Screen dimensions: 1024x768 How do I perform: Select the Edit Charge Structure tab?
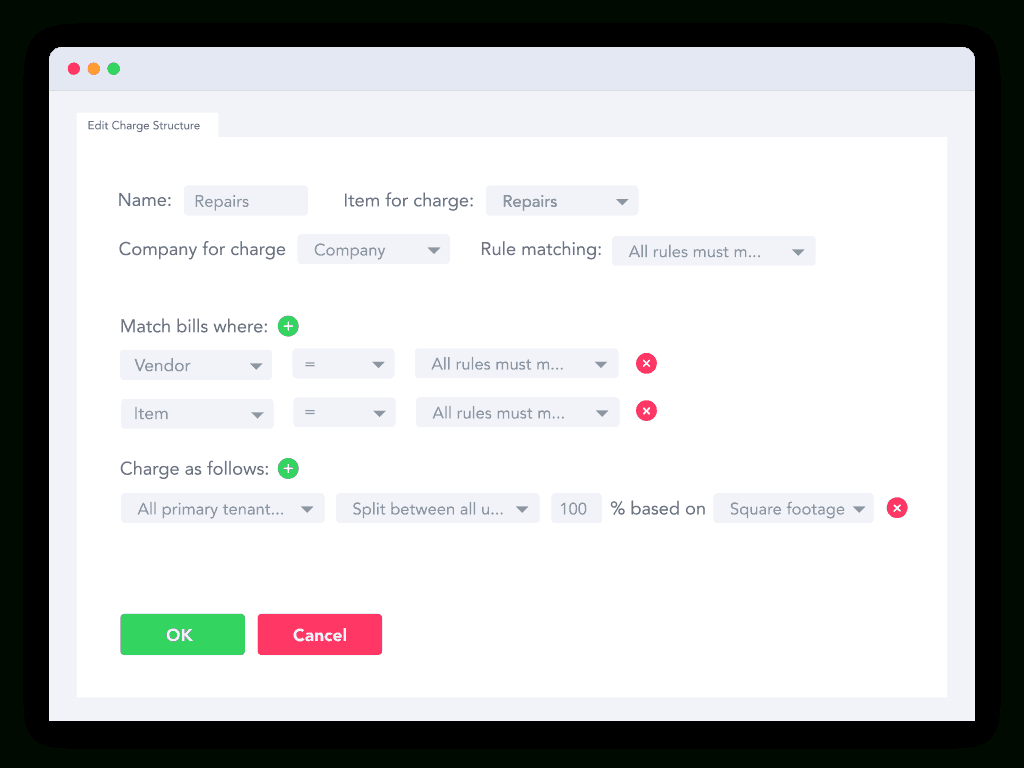coord(147,125)
